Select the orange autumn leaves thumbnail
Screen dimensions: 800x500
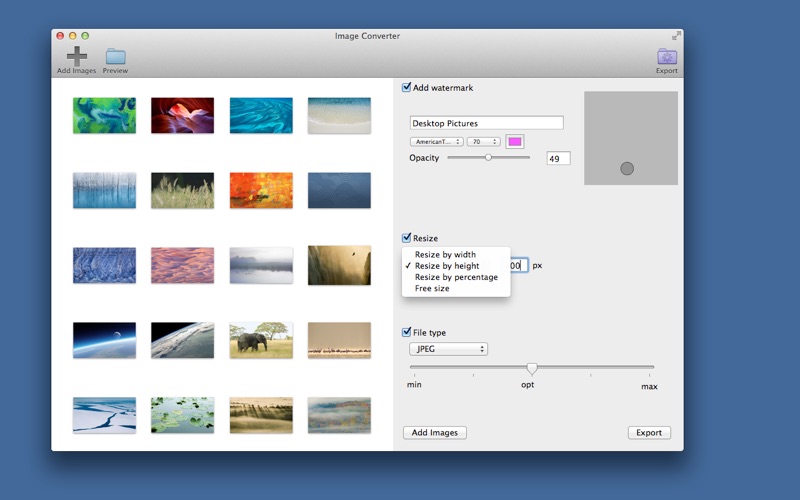[261, 190]
